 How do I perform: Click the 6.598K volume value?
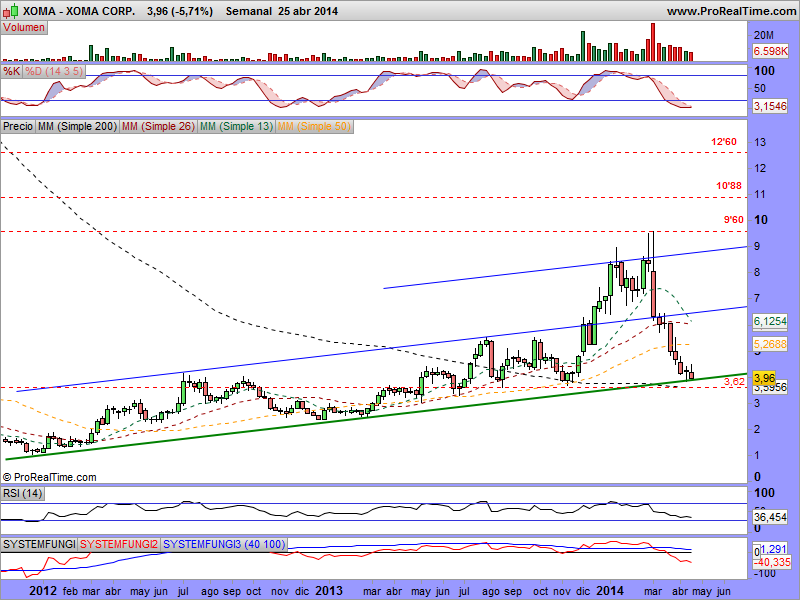point(770,51)
